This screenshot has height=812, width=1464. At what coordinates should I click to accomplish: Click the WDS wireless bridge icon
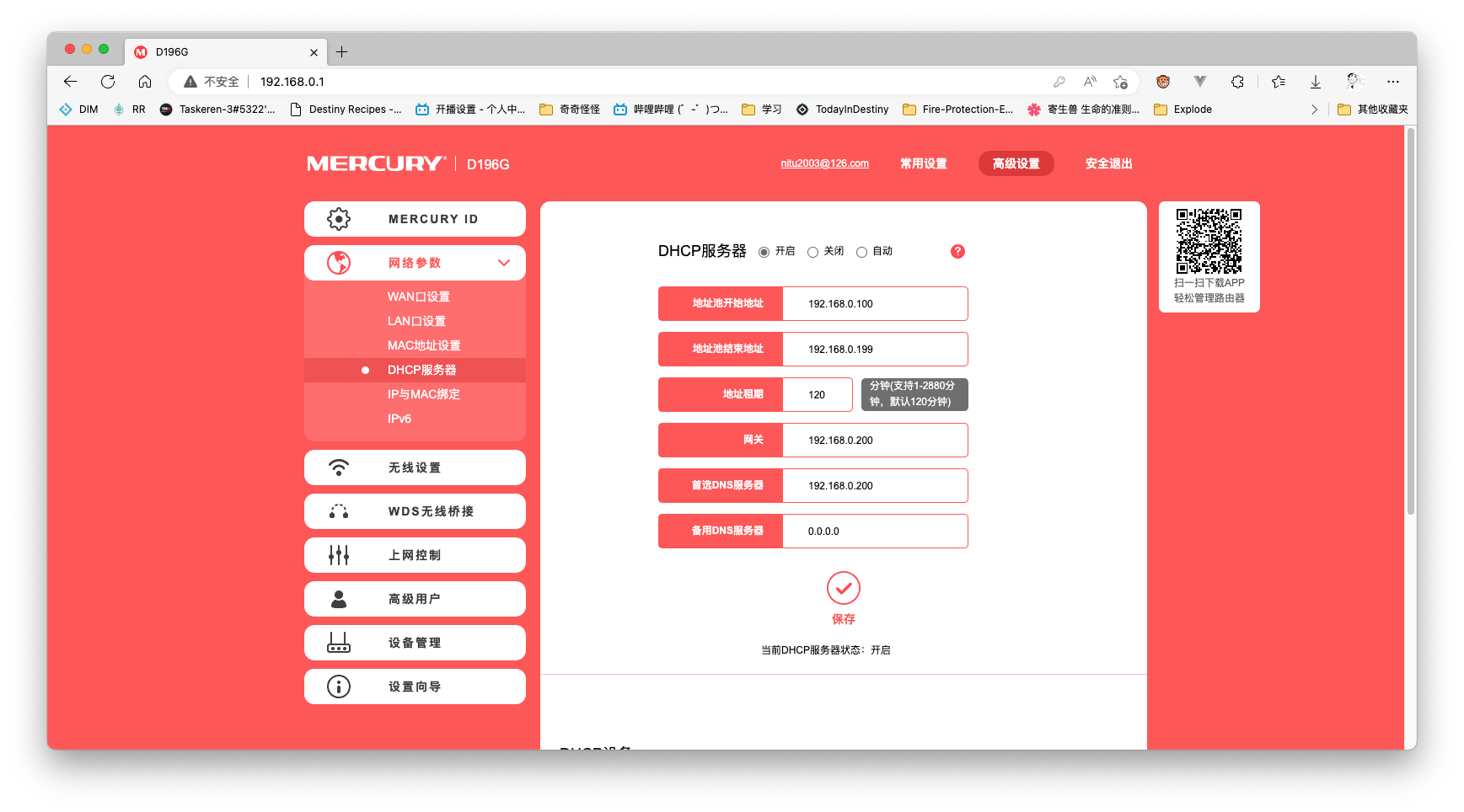tap(339, 511)
